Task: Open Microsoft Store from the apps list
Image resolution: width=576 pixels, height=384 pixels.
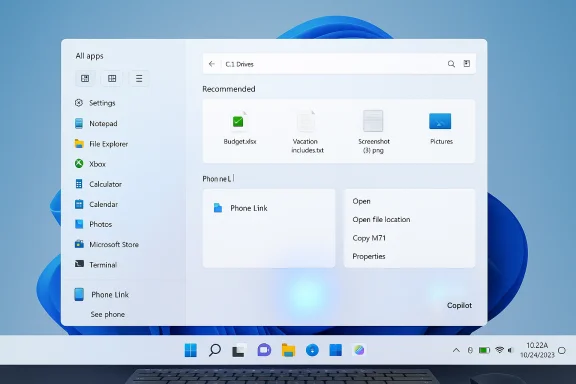Action: point(107,244)
